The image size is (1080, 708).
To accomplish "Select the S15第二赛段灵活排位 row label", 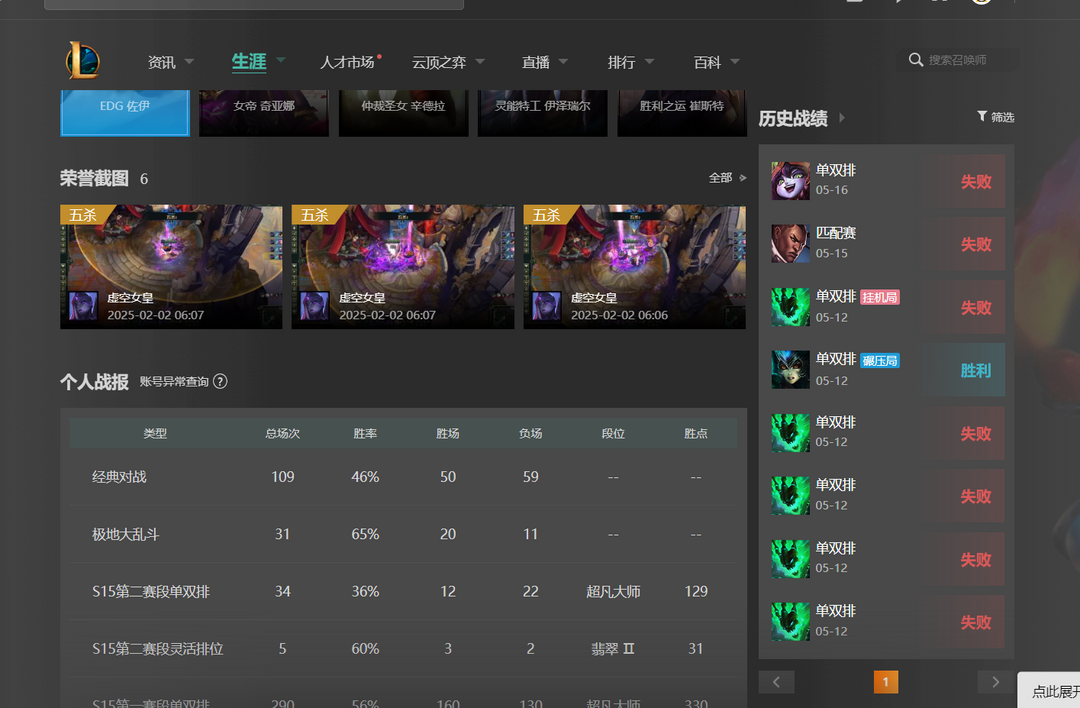I will 158,648.
